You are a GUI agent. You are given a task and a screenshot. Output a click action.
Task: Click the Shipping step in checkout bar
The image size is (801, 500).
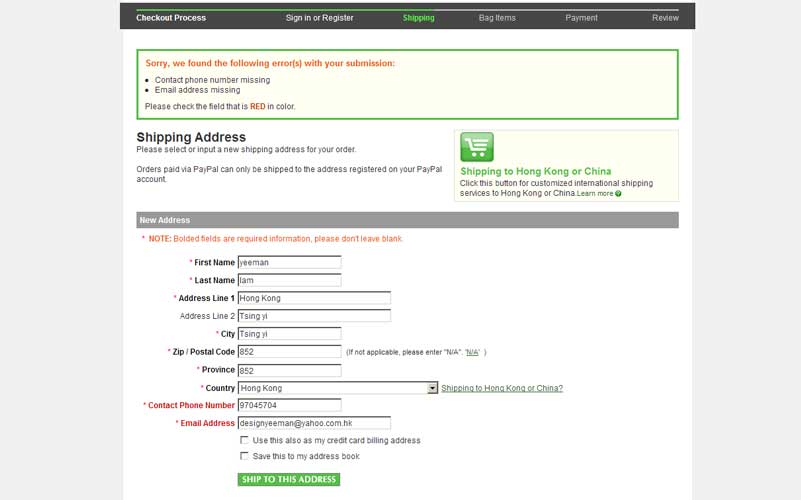(418, 18)
